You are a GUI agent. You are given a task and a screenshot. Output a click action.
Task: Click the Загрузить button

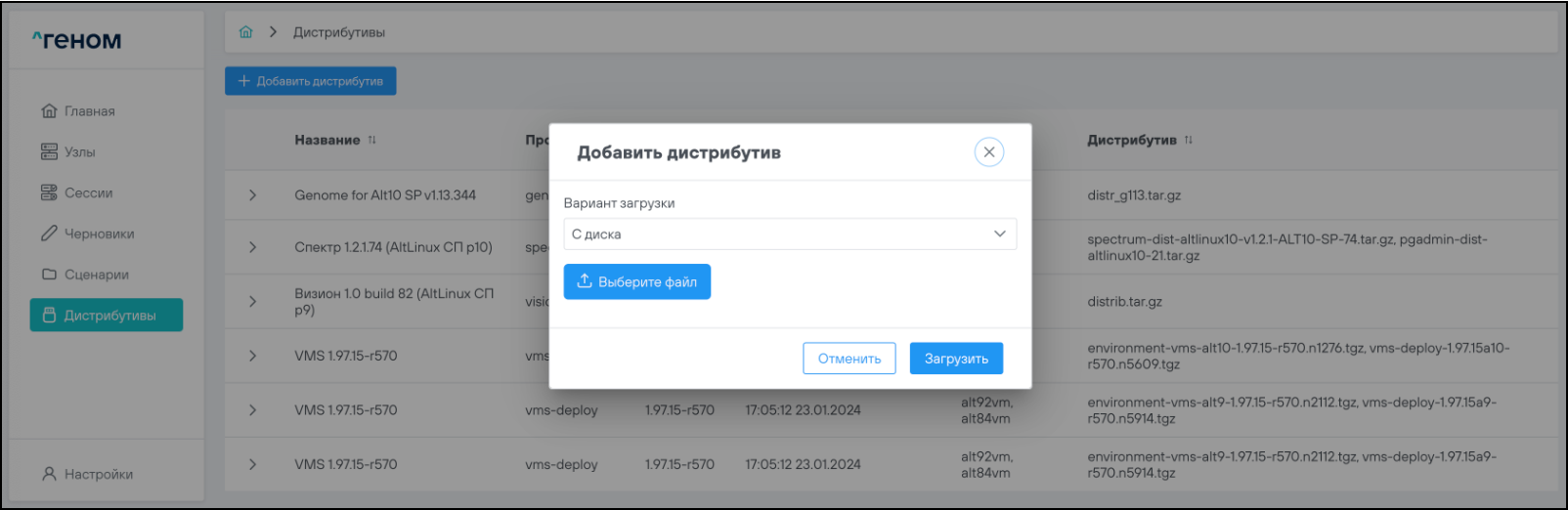point(955,359)
